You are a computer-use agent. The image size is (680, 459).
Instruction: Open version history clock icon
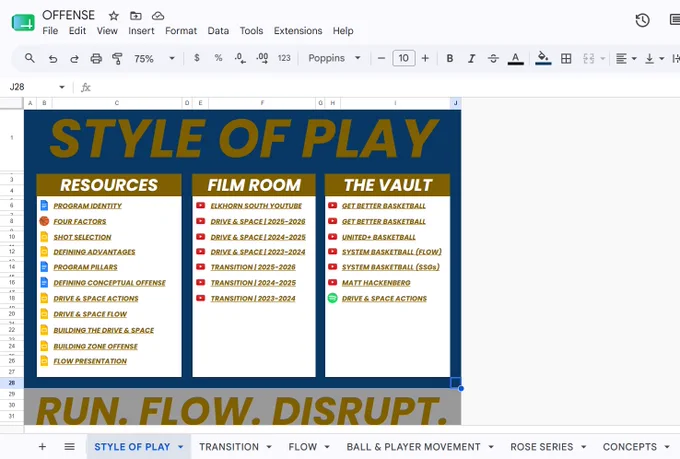[642, 20]
